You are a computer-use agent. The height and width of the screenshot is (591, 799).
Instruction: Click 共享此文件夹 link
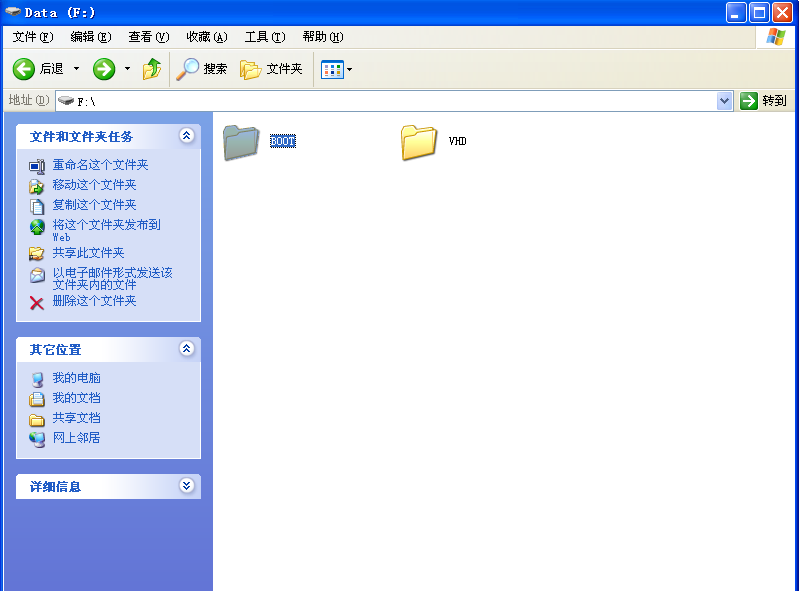tap(88, 253)
